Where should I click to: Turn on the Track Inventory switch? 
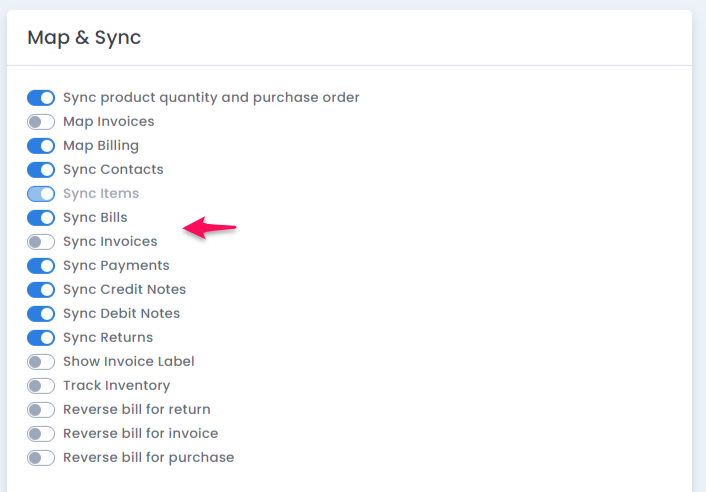pos(41,386)
